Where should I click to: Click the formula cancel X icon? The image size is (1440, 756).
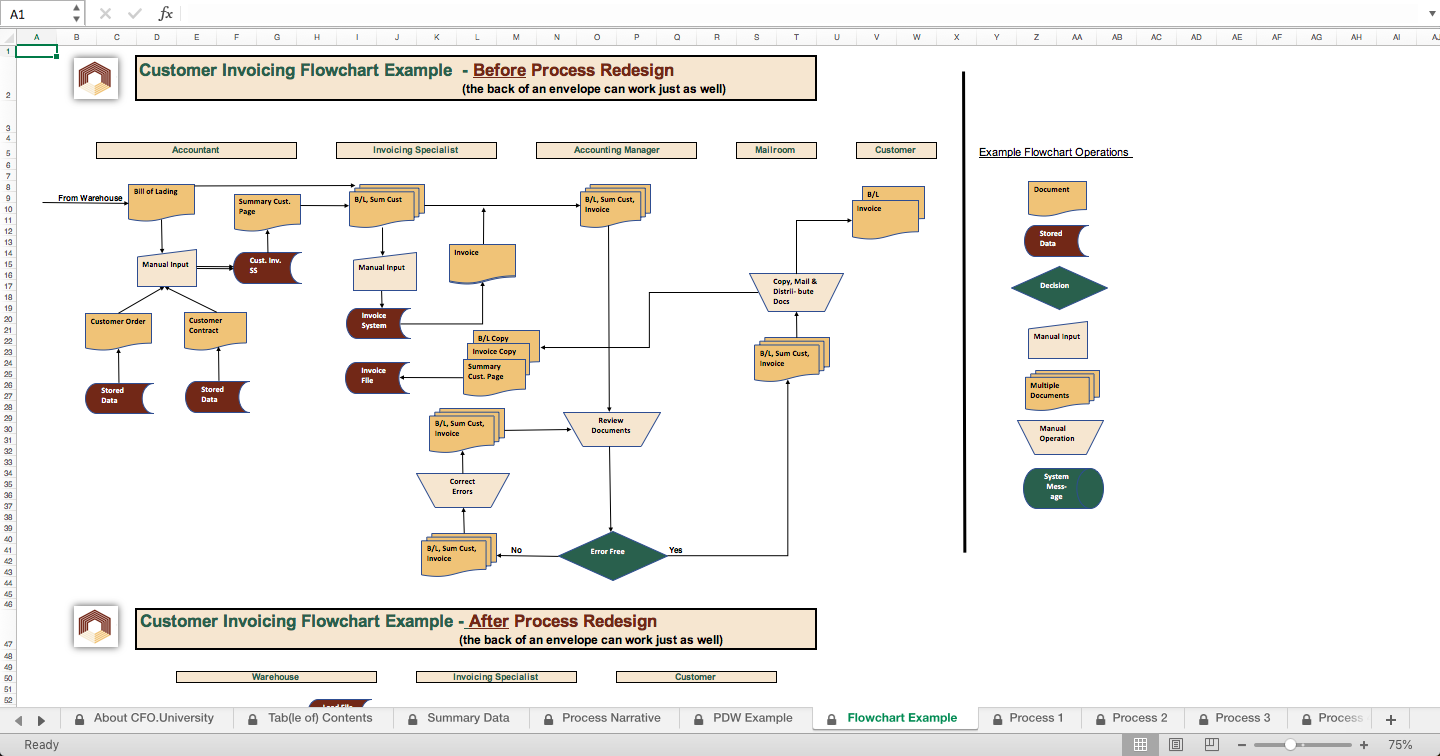tap(106, 14)
